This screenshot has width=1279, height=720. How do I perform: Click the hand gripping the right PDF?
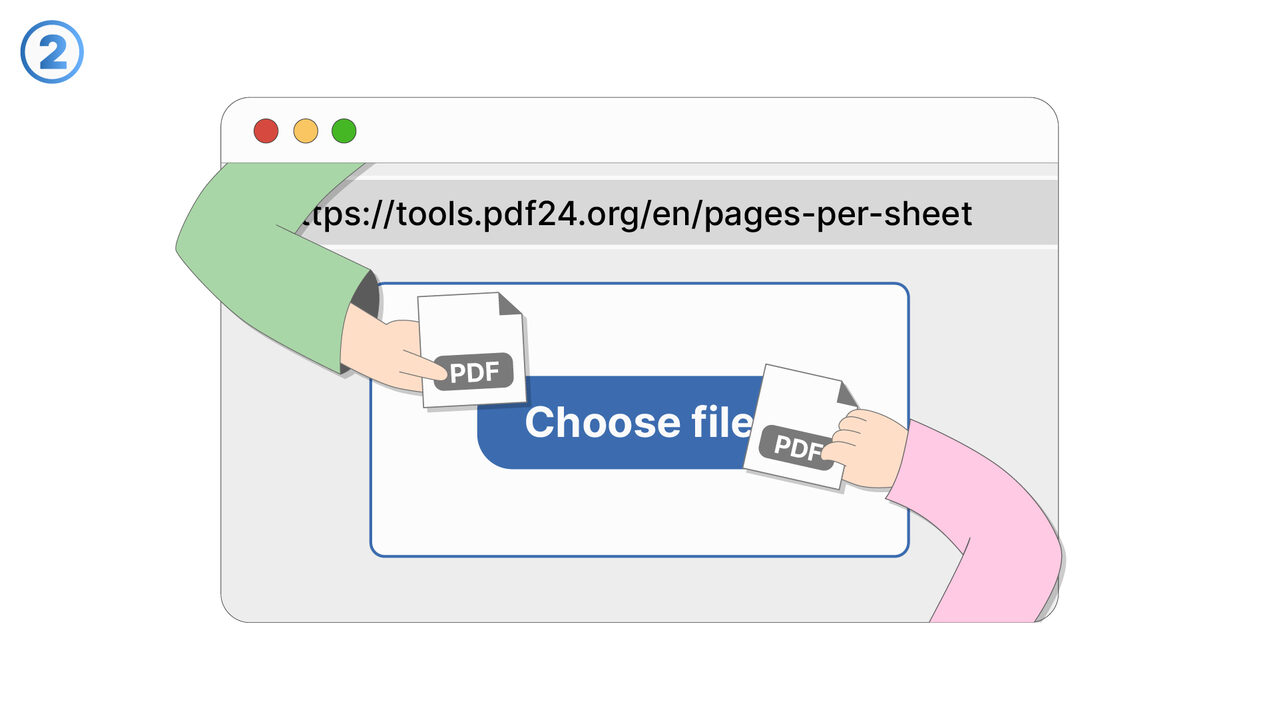click(866, 450)
